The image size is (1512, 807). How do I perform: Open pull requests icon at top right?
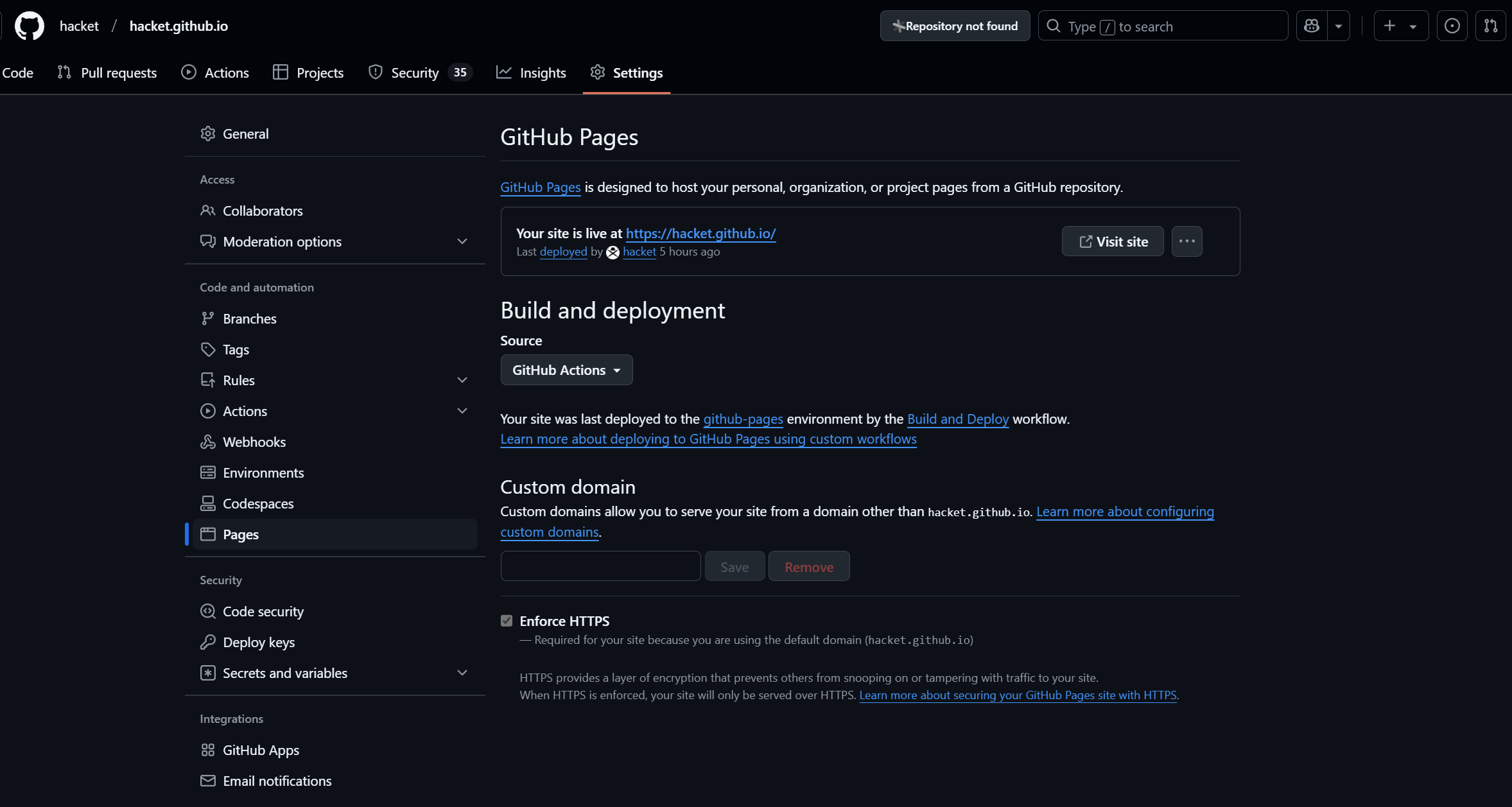1490,26
